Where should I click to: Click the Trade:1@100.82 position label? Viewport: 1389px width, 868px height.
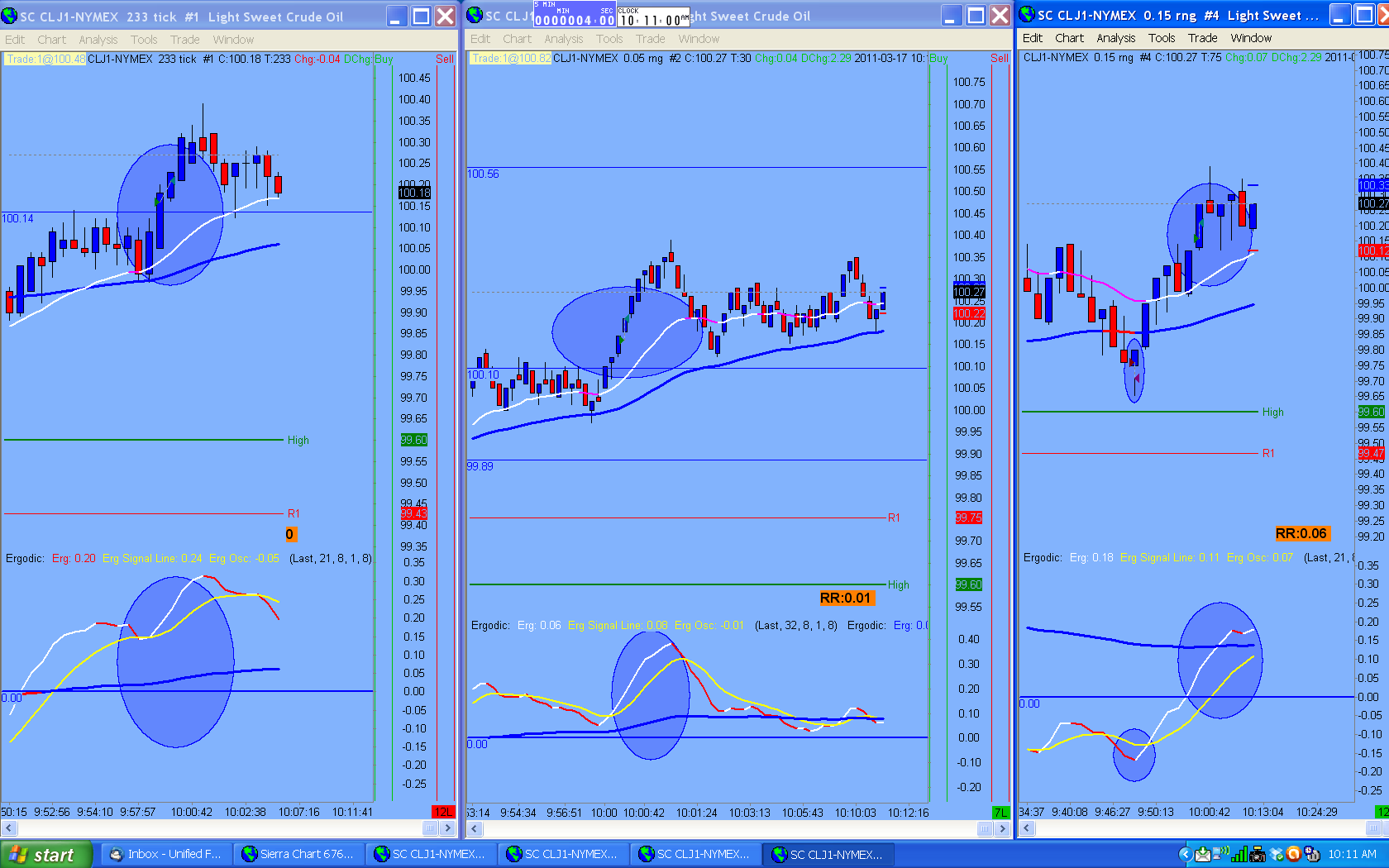pos(511,58)
